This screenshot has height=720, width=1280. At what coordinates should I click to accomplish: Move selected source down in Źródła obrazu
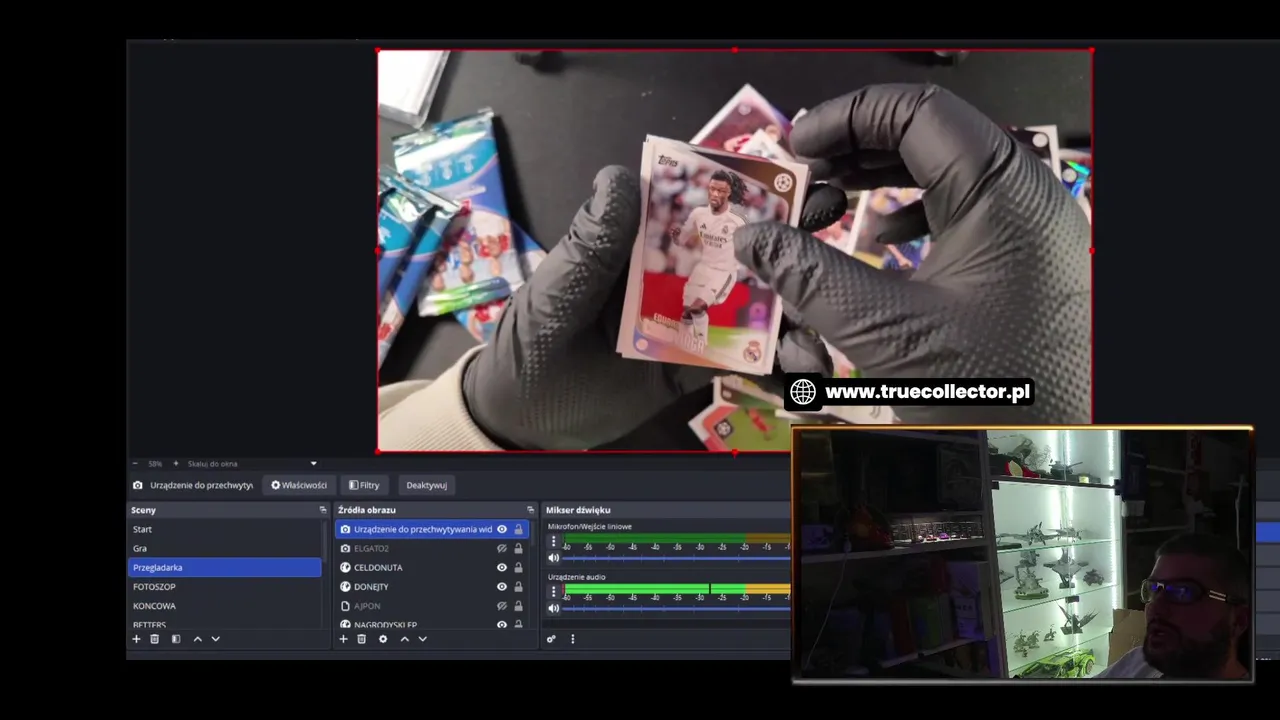coord(422,639)
